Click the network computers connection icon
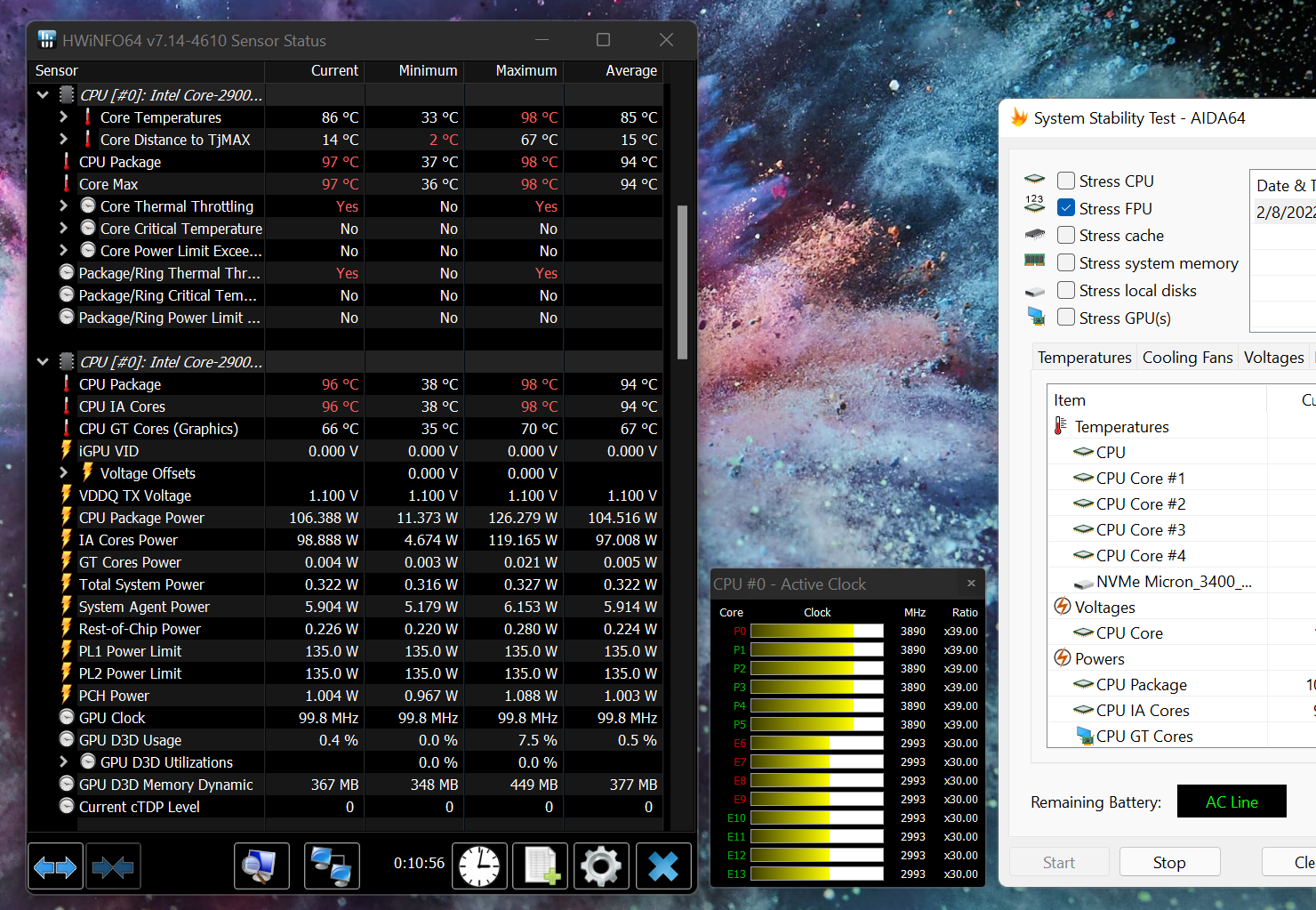The width and height of the screenshot is (1316, 910). (332, 866)
